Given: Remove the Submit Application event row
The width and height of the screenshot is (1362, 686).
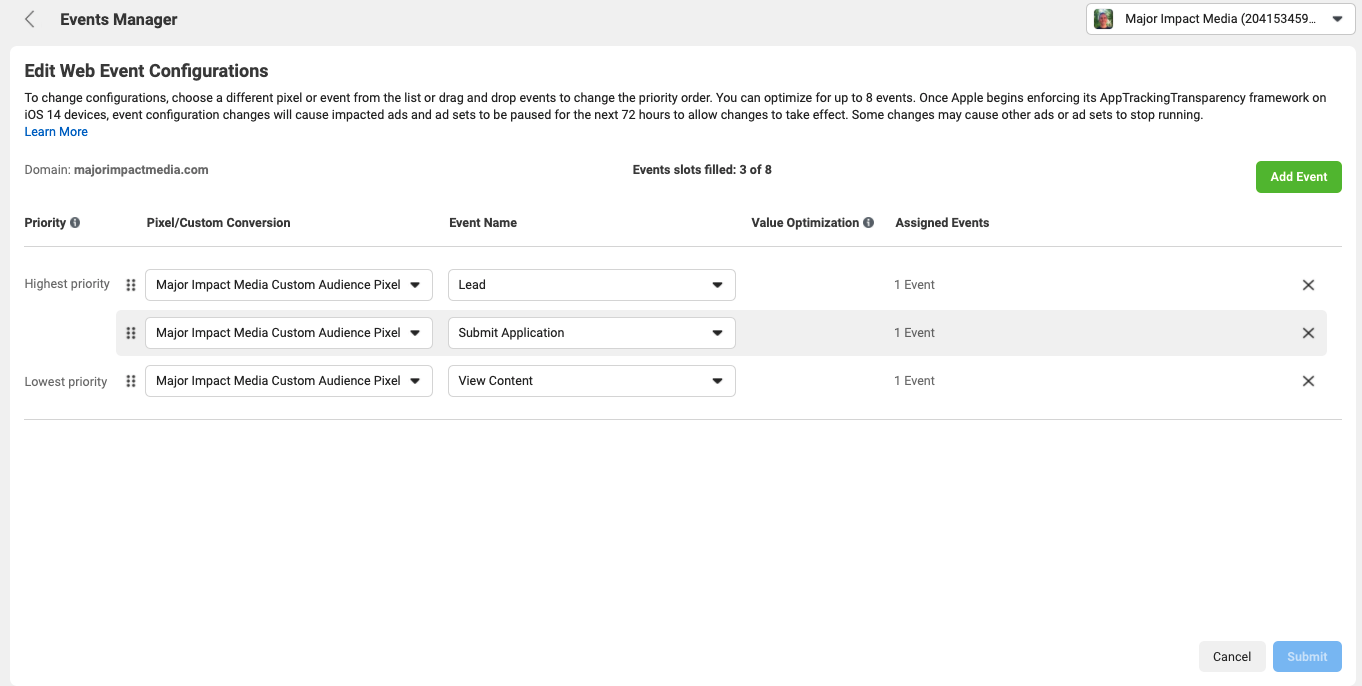Looking at the screenshot, I should [x=1308, y=333].
